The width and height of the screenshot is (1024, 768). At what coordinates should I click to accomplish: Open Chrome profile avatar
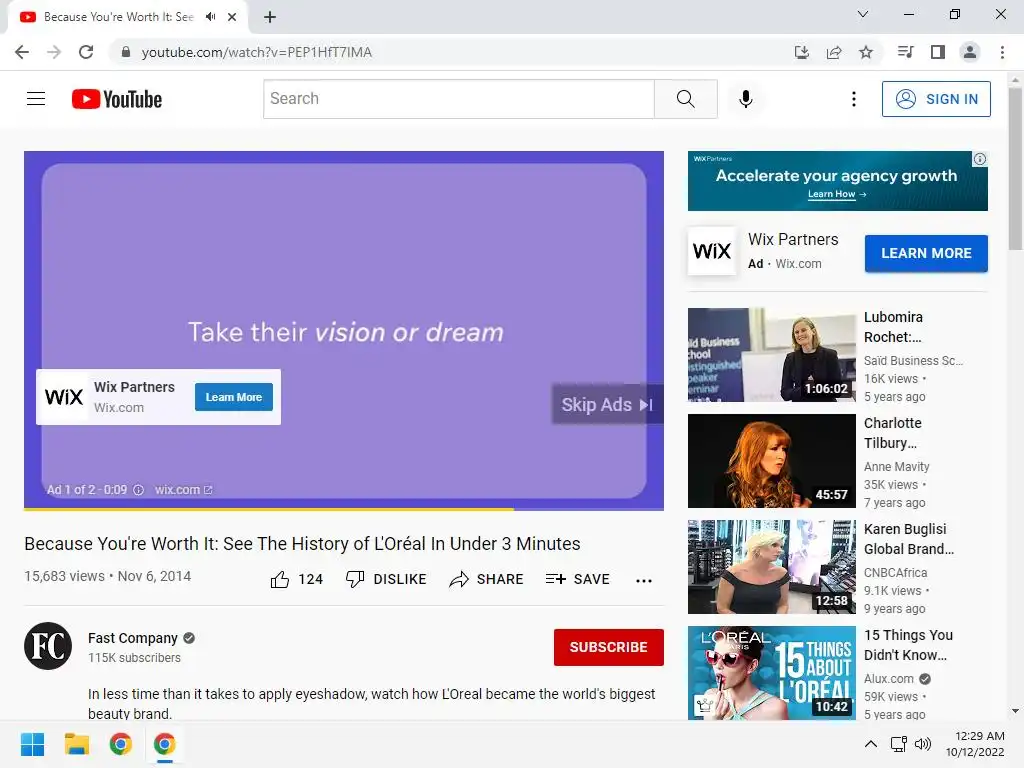(970, 52)
